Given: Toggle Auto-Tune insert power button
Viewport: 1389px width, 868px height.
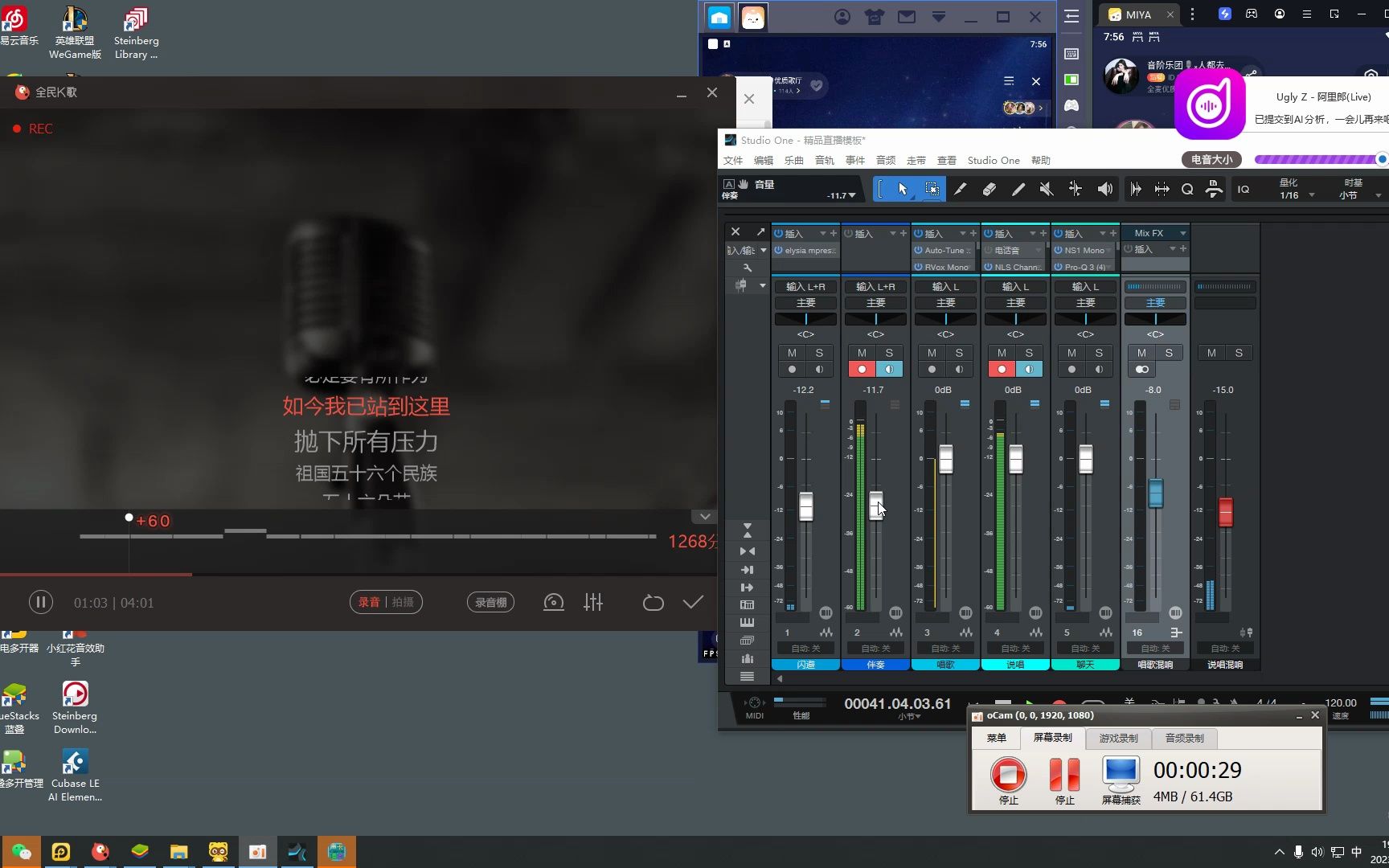Looking at the screenshot, I should pyautogui.click(x=918, y=250).
